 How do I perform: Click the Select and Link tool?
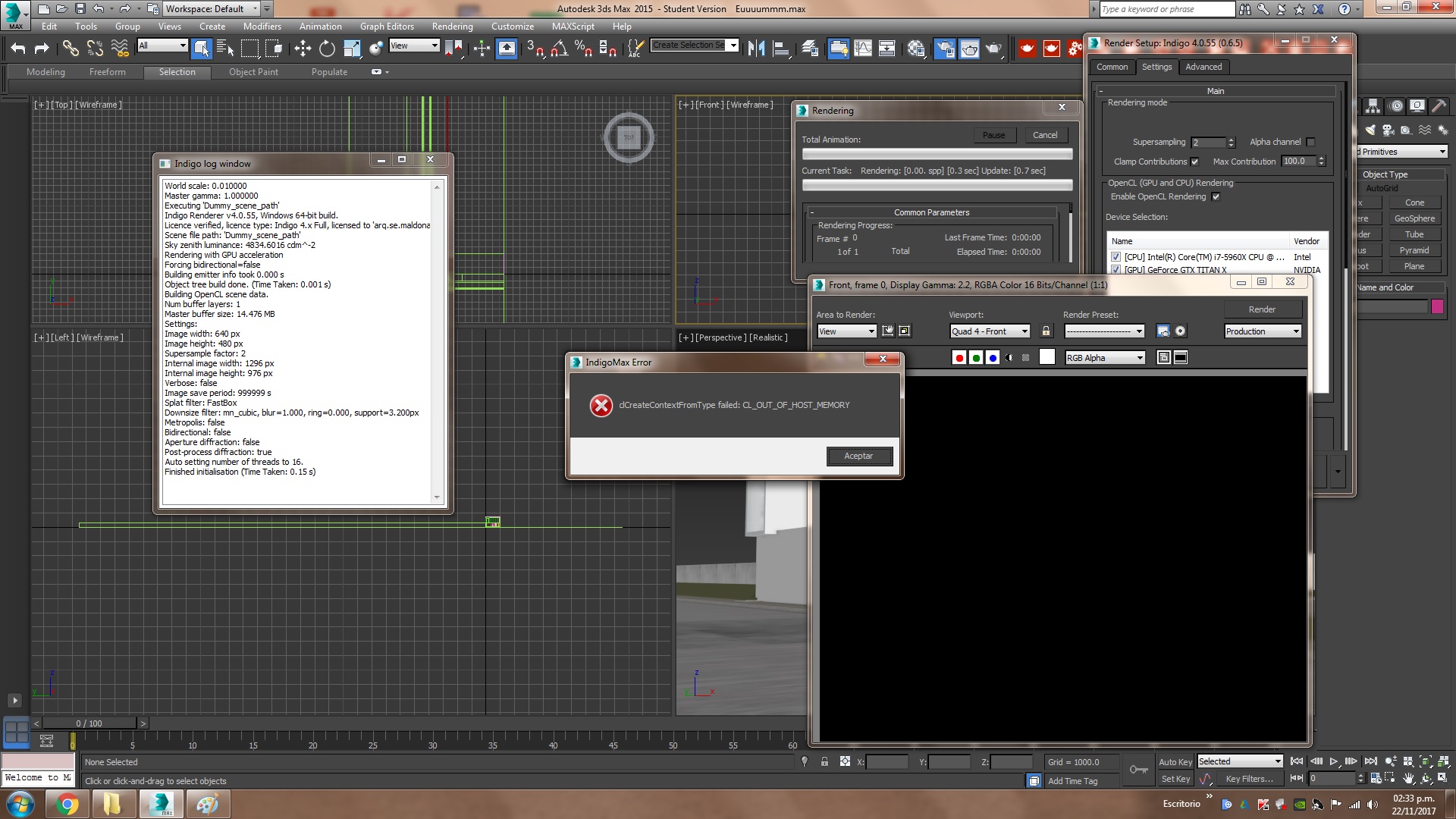coord(71,49)
